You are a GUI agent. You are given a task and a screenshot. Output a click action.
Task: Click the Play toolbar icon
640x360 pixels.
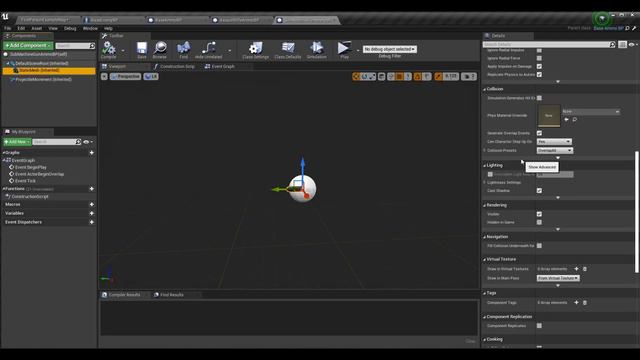[344, 48]
